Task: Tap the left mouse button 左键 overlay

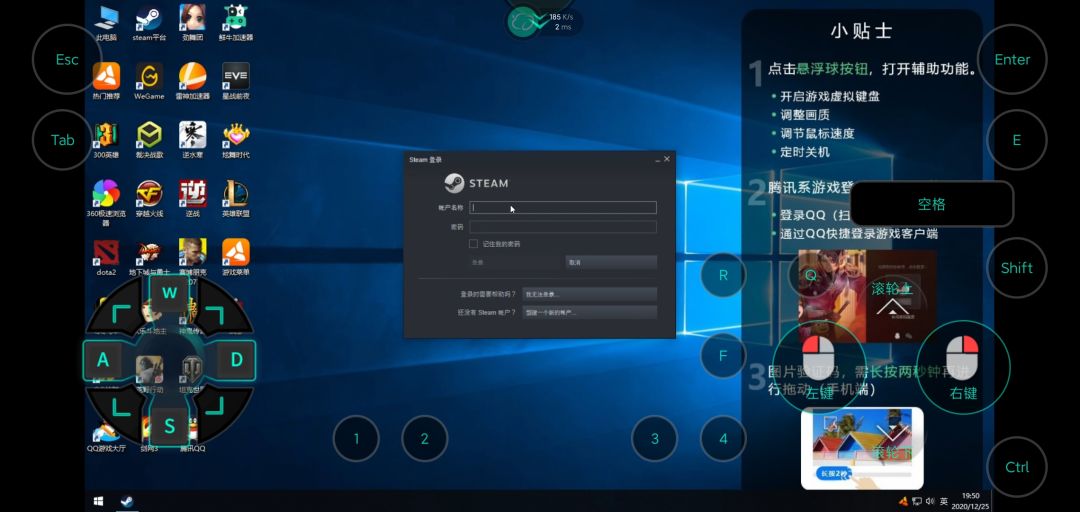Action: 819,368
